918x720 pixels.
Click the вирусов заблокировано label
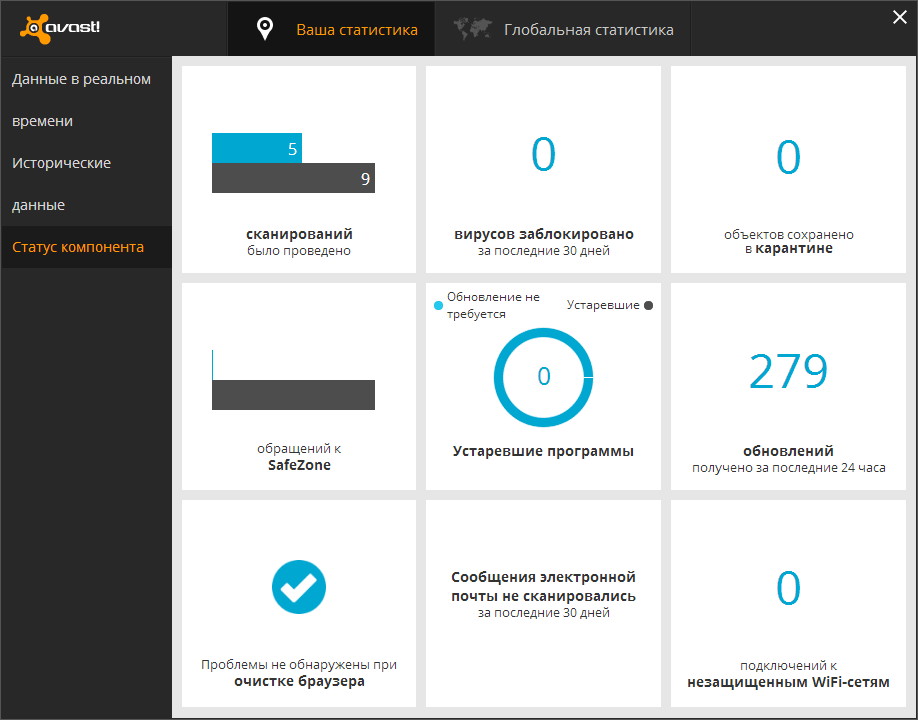point(544,234)
